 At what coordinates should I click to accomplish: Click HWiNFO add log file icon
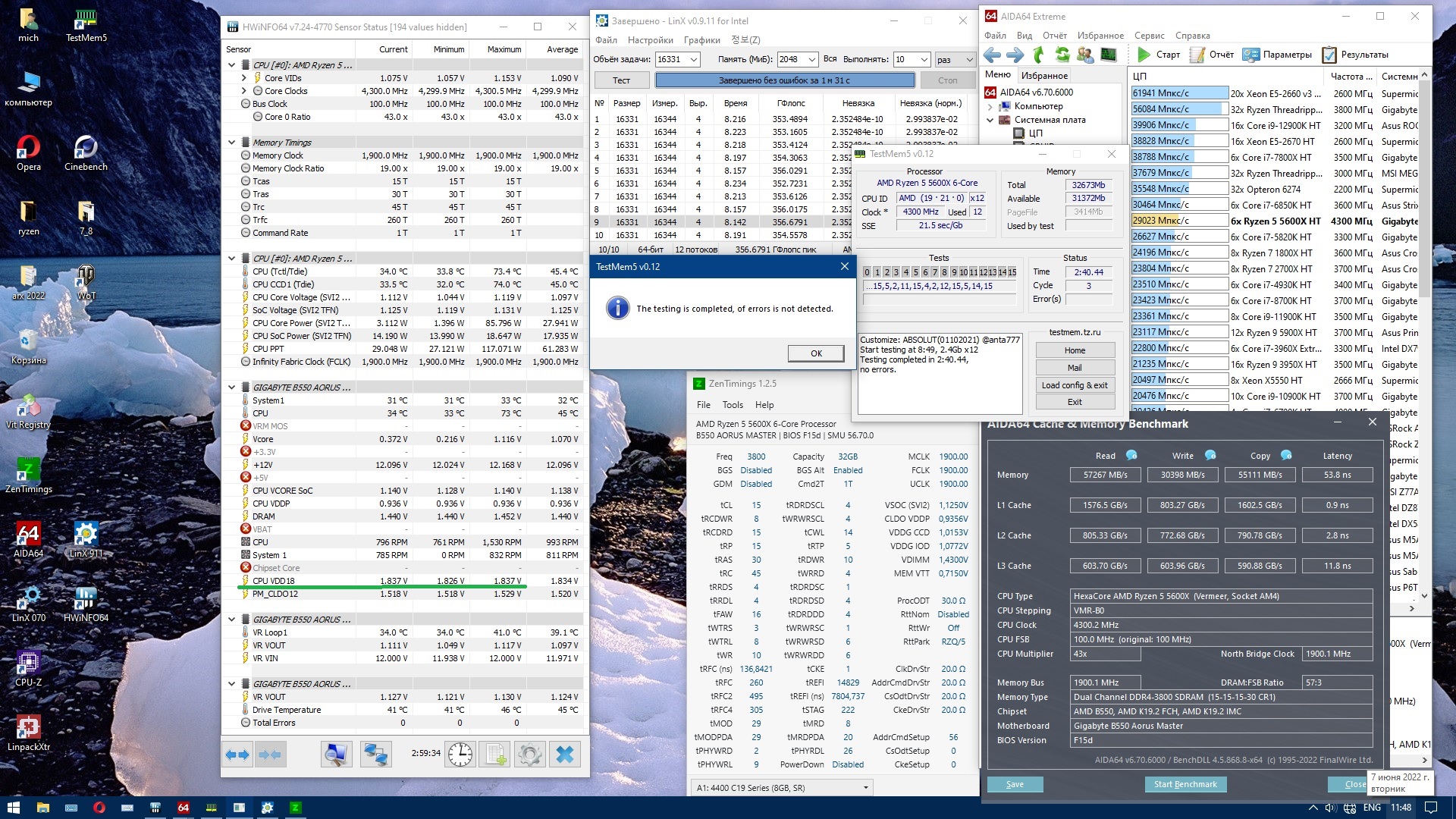click(x=495, y=754)
